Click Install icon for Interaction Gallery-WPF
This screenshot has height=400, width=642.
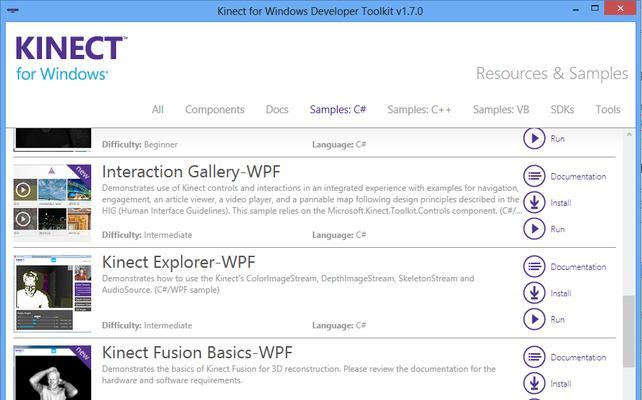534,202
